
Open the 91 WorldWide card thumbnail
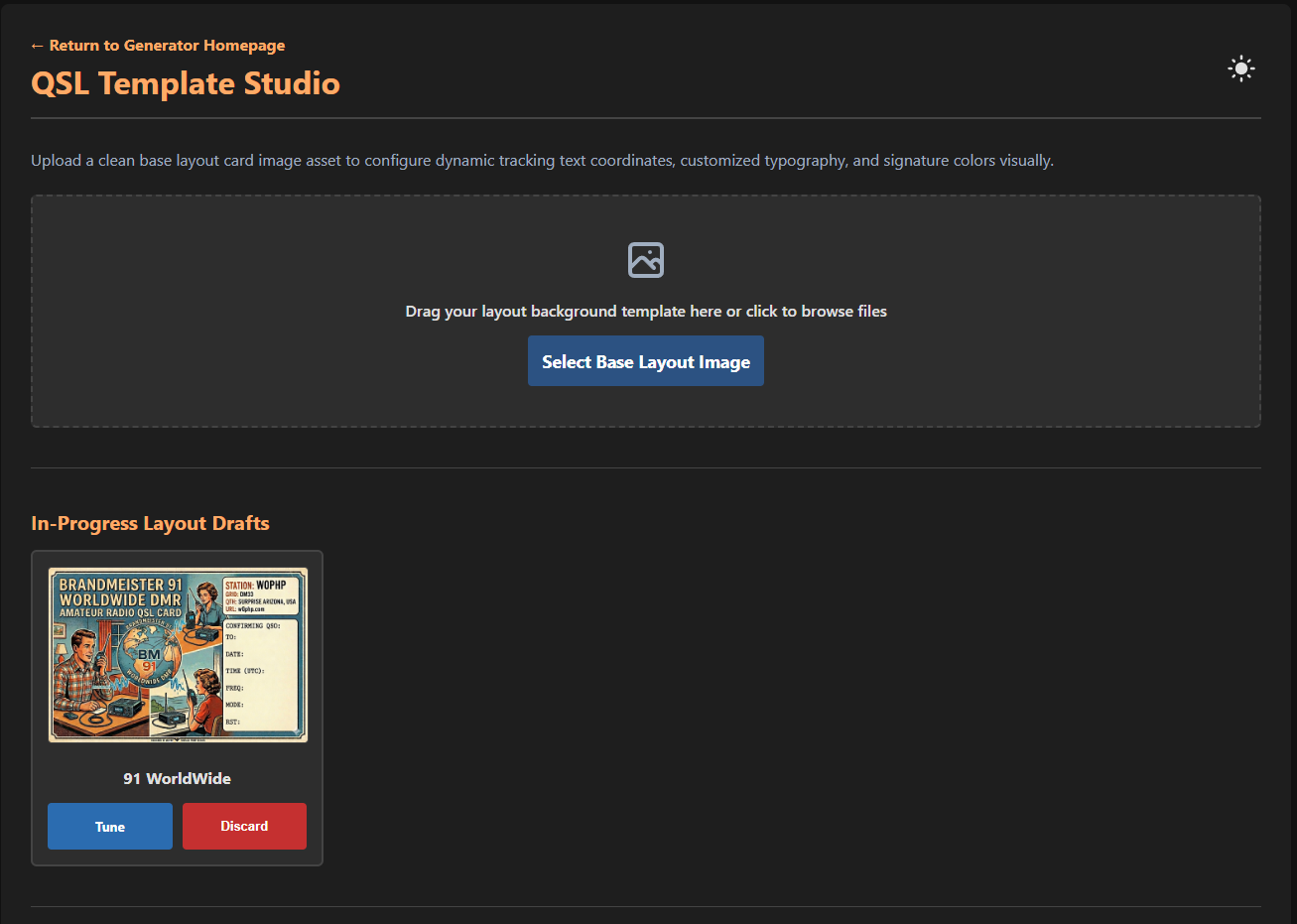click(x=178, y=655)
